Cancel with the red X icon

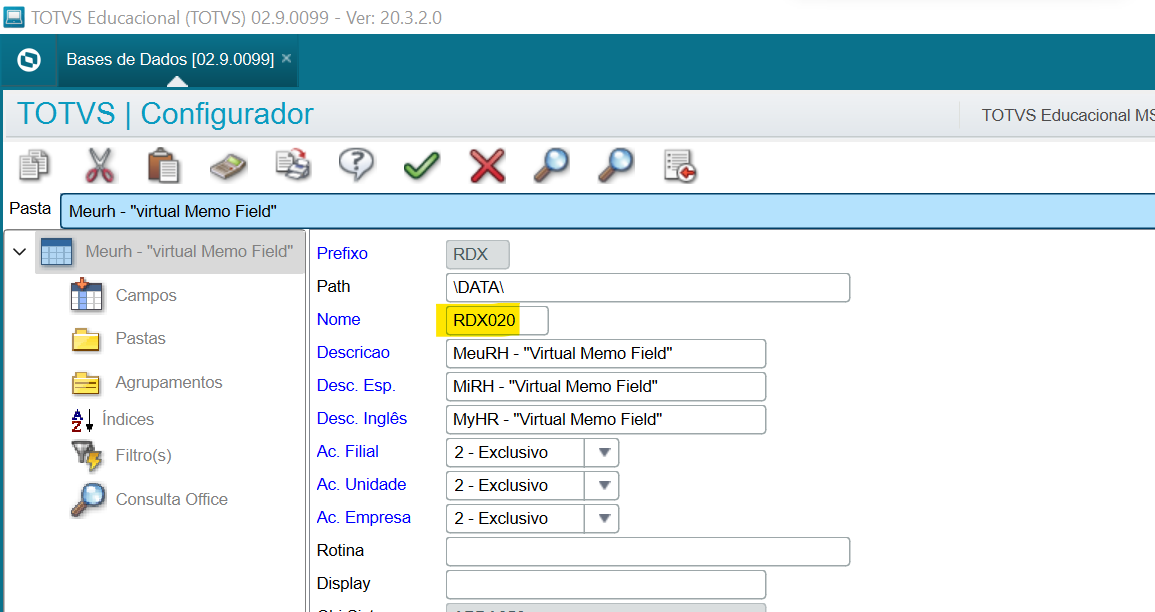pyautogui.click(x=487, y=166)
